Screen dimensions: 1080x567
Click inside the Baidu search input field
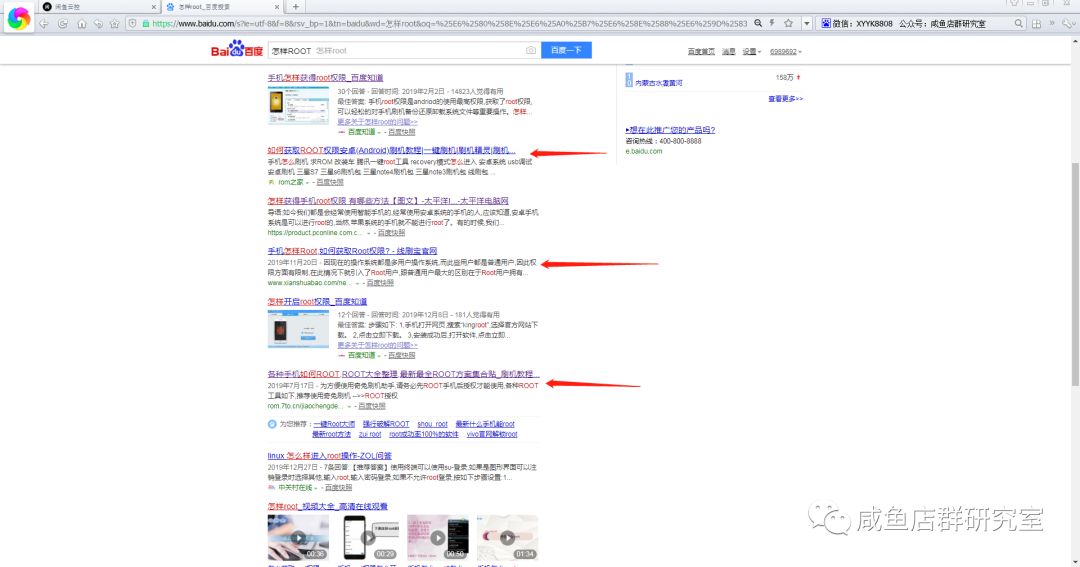point(420,50)
